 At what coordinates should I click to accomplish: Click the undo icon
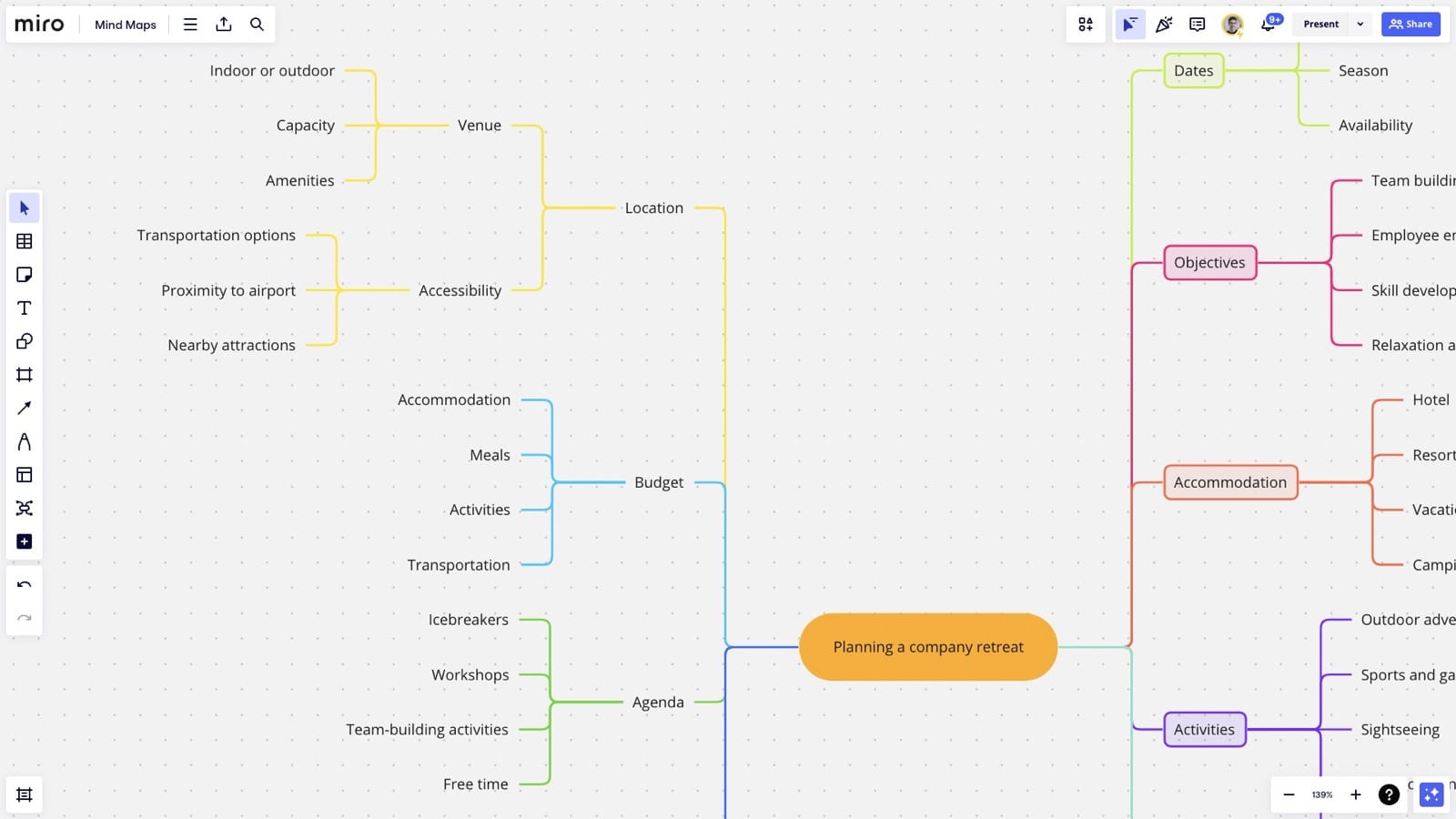[25, 584]
